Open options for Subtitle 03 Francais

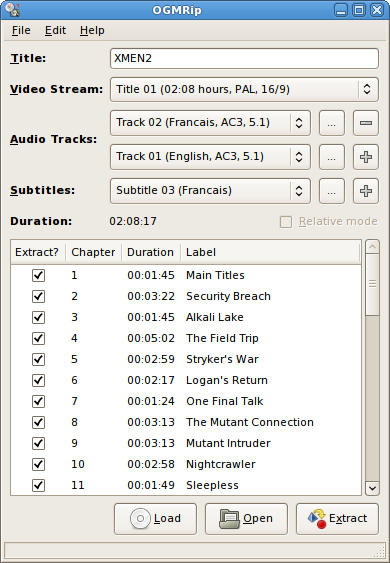point(332,191)
